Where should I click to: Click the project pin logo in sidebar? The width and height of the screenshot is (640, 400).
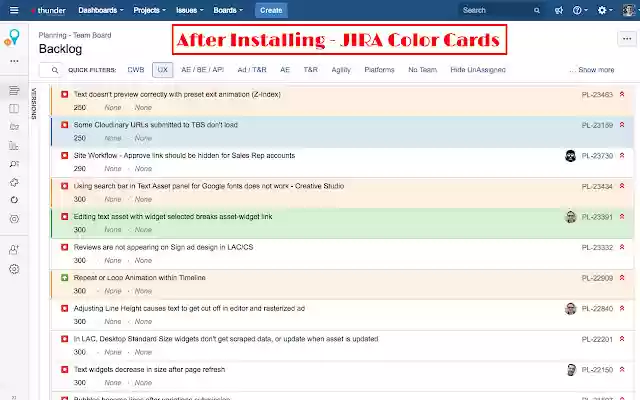point(12,38)
